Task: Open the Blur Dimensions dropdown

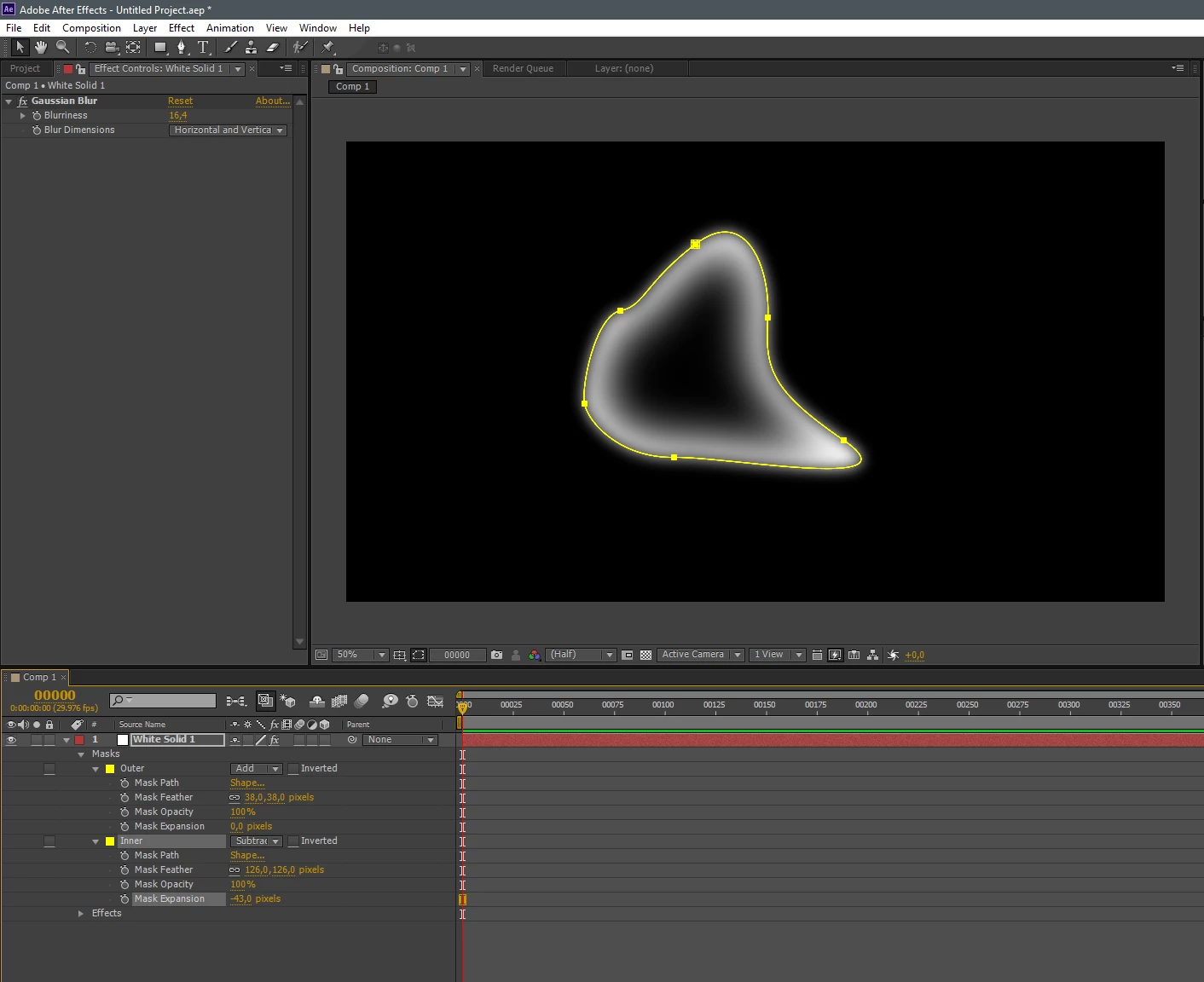Action: pos(228,130)
